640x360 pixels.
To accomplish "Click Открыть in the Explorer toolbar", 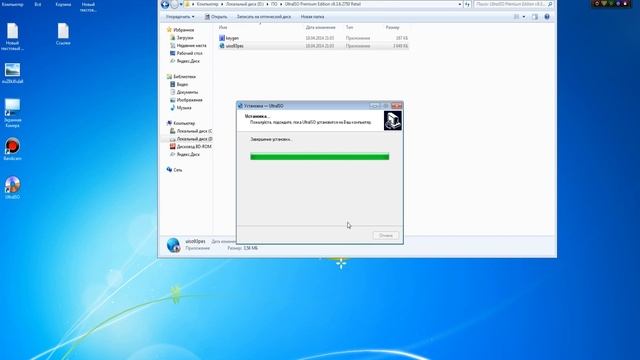I will pyautogui.click(x=216, y=17).
